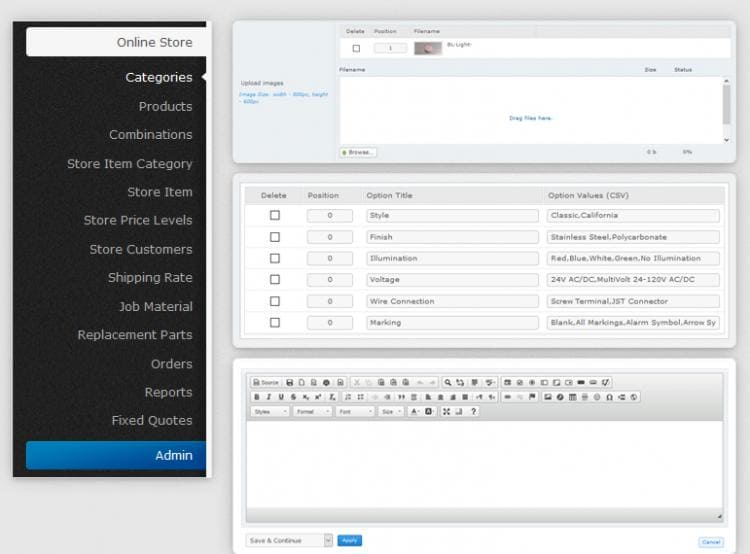Click the Italic formatting icon
The image size is (750, 554).
pos(268,397)
